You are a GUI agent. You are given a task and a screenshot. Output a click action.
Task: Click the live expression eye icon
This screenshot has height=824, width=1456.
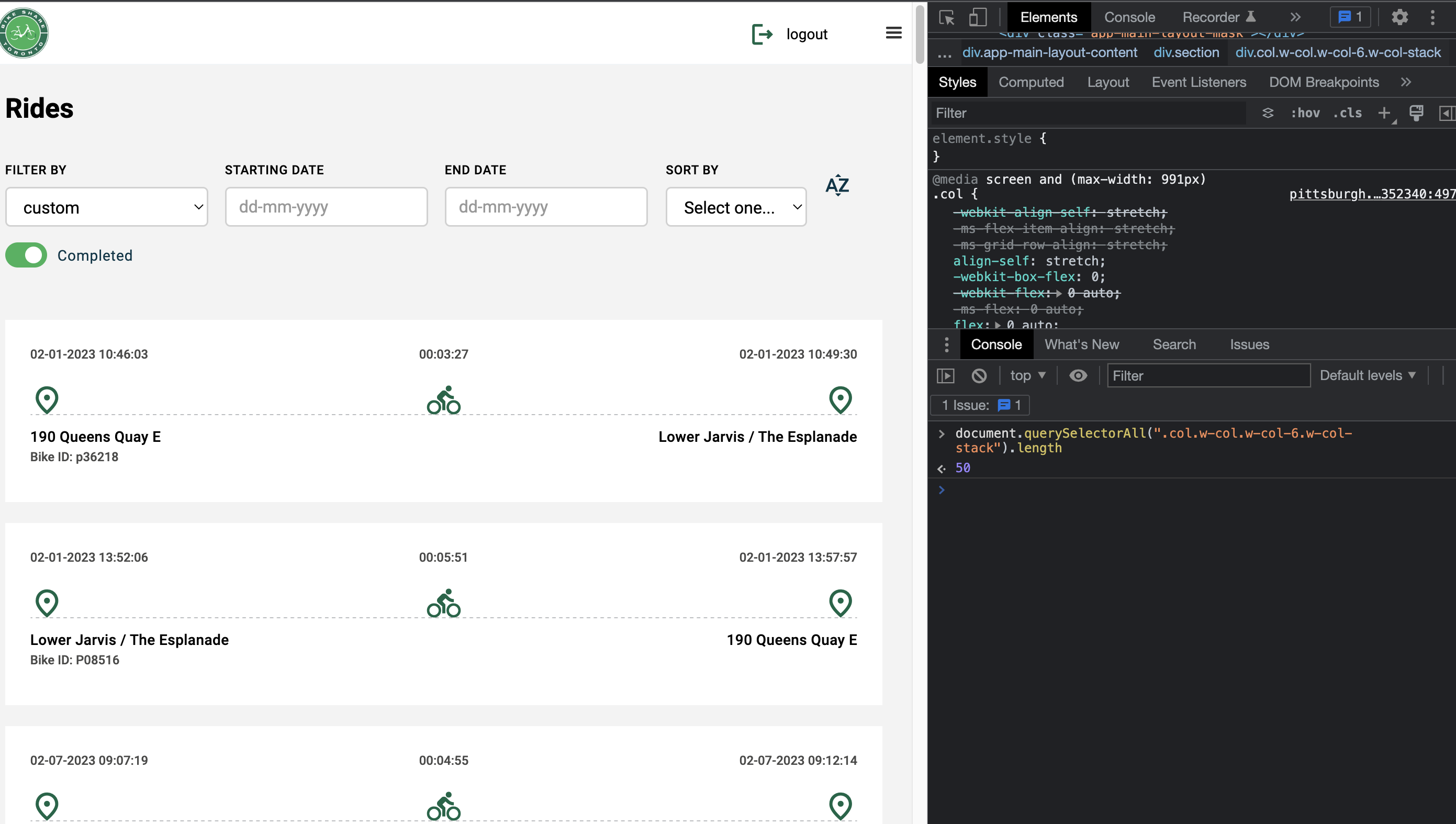(x=1078, y=376)
